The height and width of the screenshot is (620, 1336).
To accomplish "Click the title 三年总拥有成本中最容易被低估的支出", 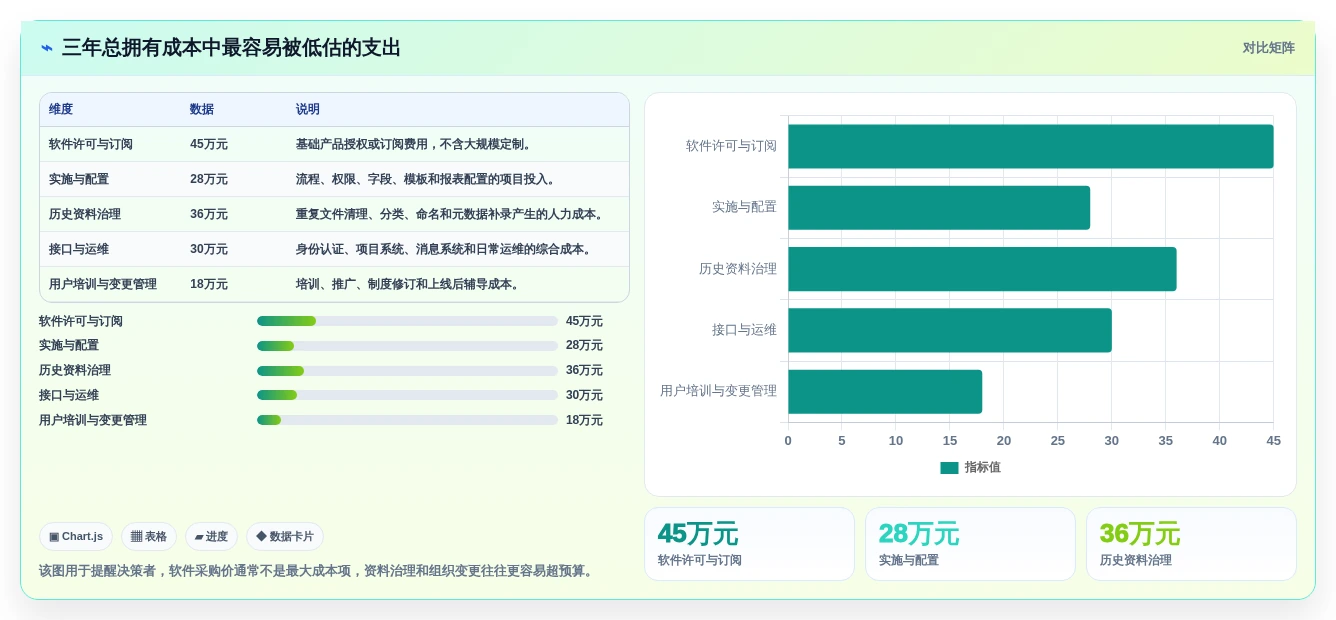I will pyautogui.click(x=231, y=48).
